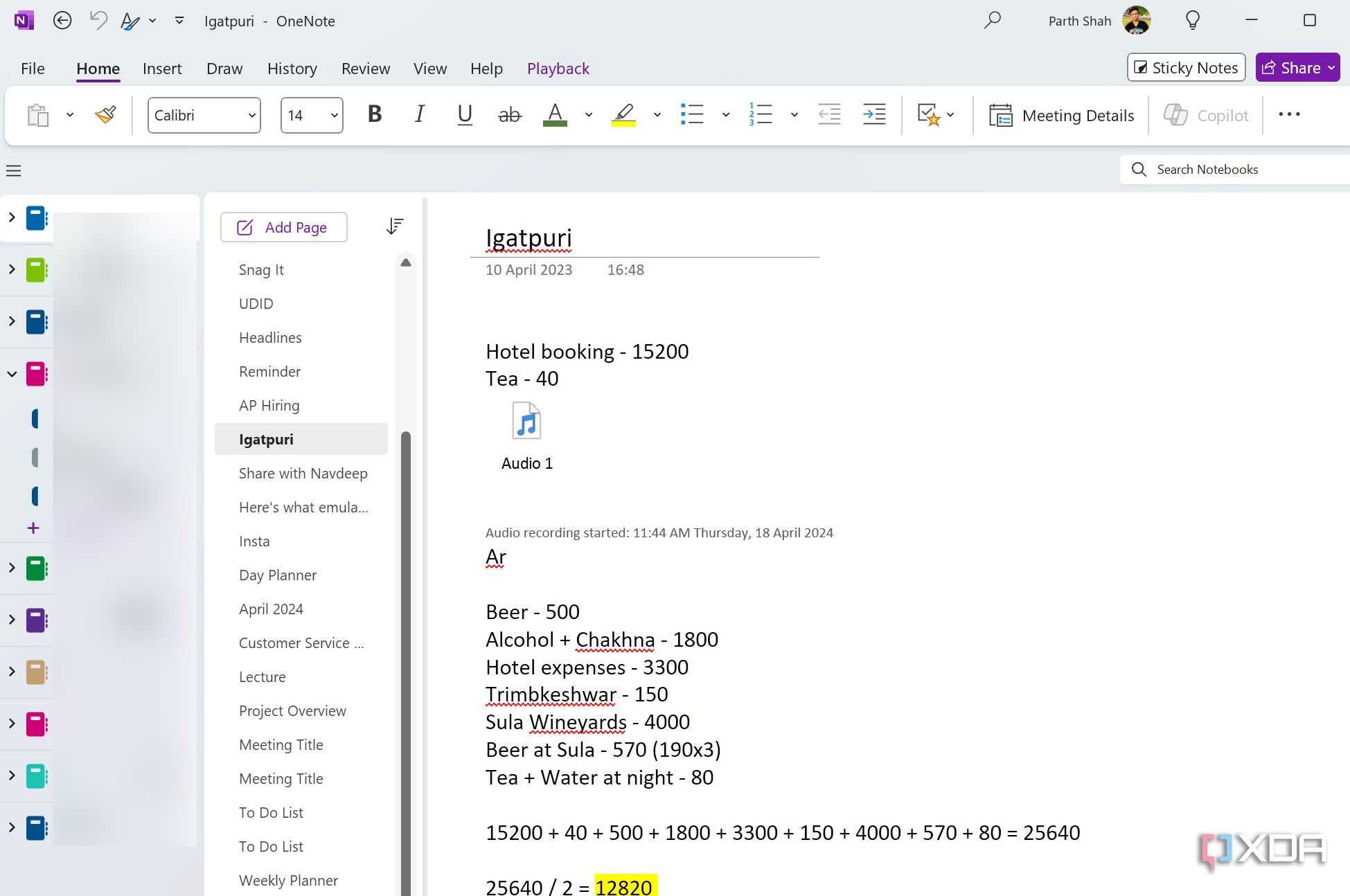The width and height of the screenshot is (1350, 896).
Task: Click the Paste clipboard icon
Action: (38, 115)
